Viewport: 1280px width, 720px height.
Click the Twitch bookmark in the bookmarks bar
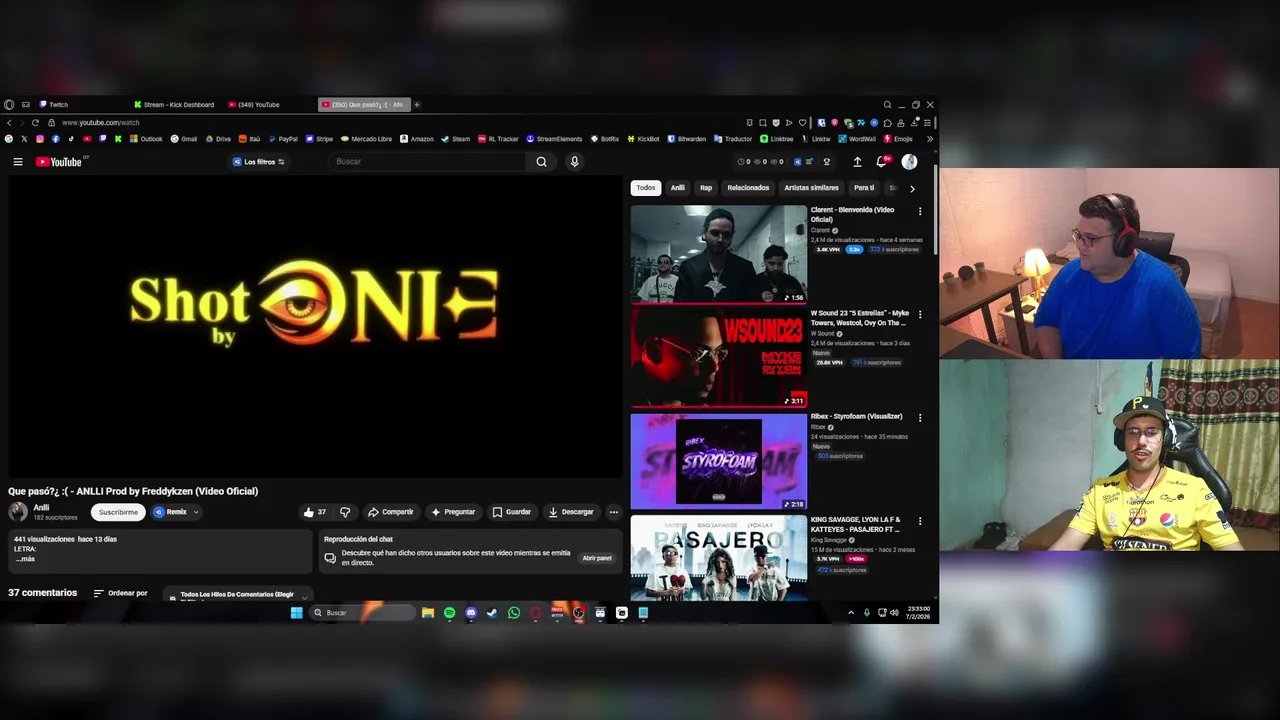(x=102, y=139)
